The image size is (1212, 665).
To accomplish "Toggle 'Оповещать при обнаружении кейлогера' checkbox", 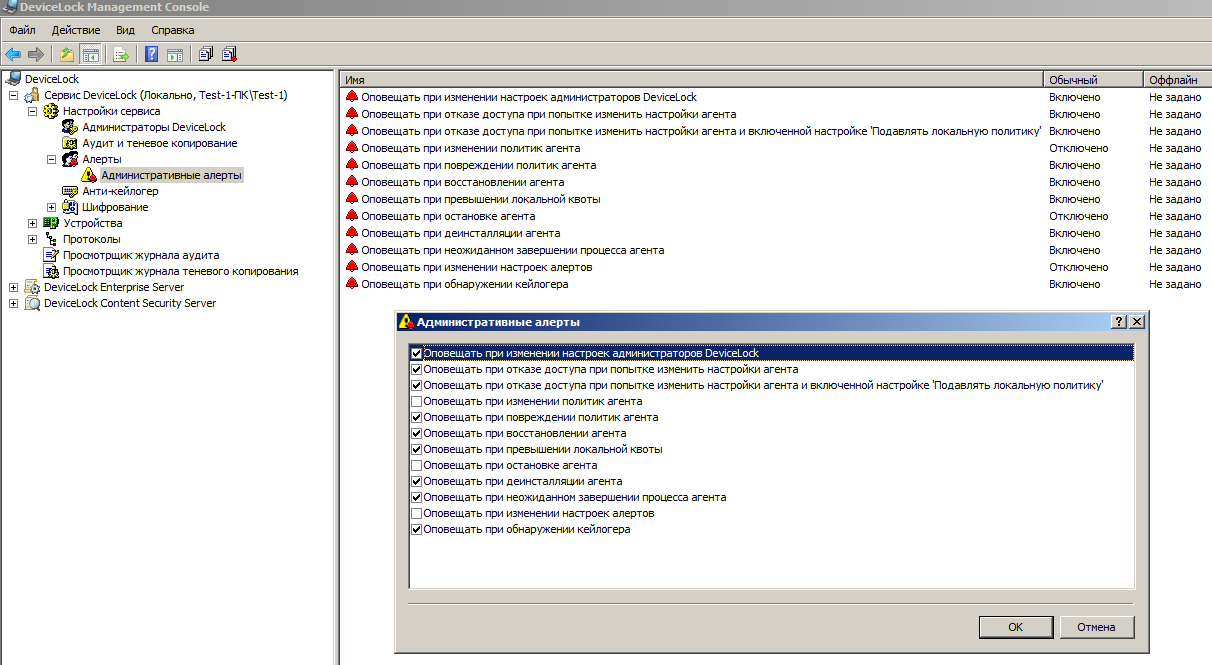I will (417, 529).
